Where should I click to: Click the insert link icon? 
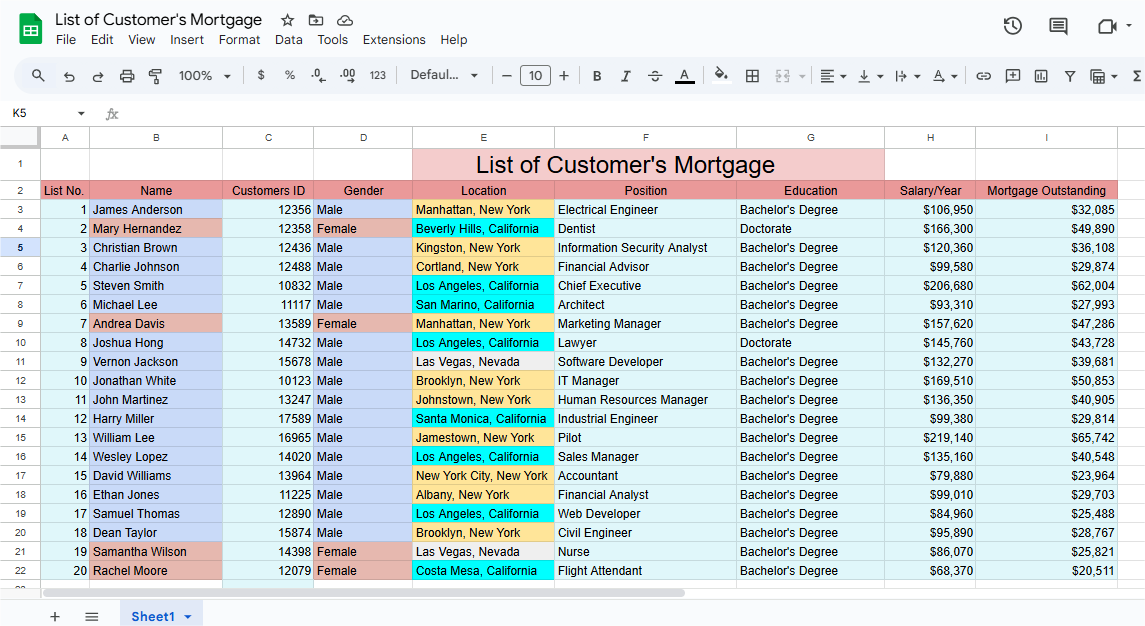pos(984,76)
